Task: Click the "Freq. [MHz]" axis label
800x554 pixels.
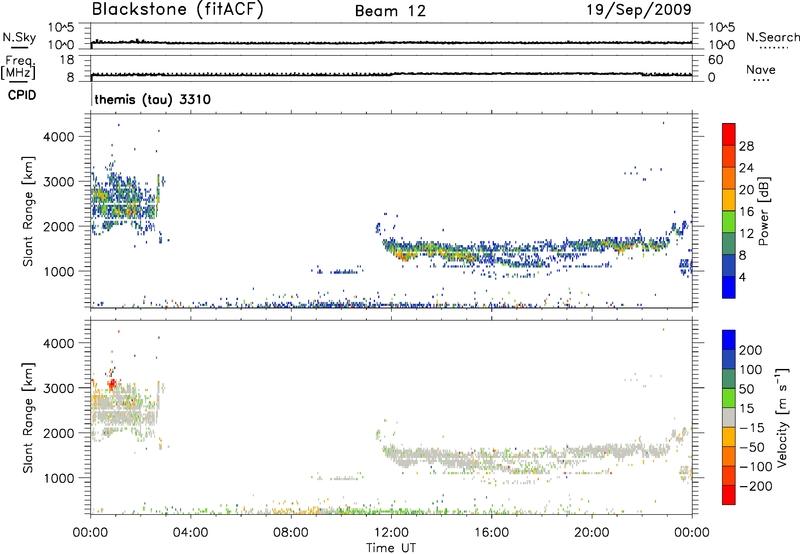Action: point(18,68)
